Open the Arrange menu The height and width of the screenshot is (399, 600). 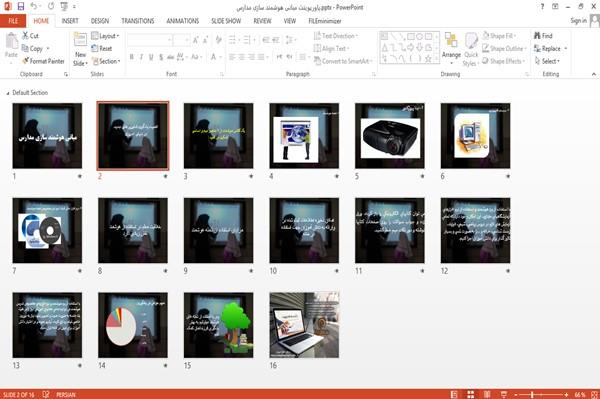[451, 49]
